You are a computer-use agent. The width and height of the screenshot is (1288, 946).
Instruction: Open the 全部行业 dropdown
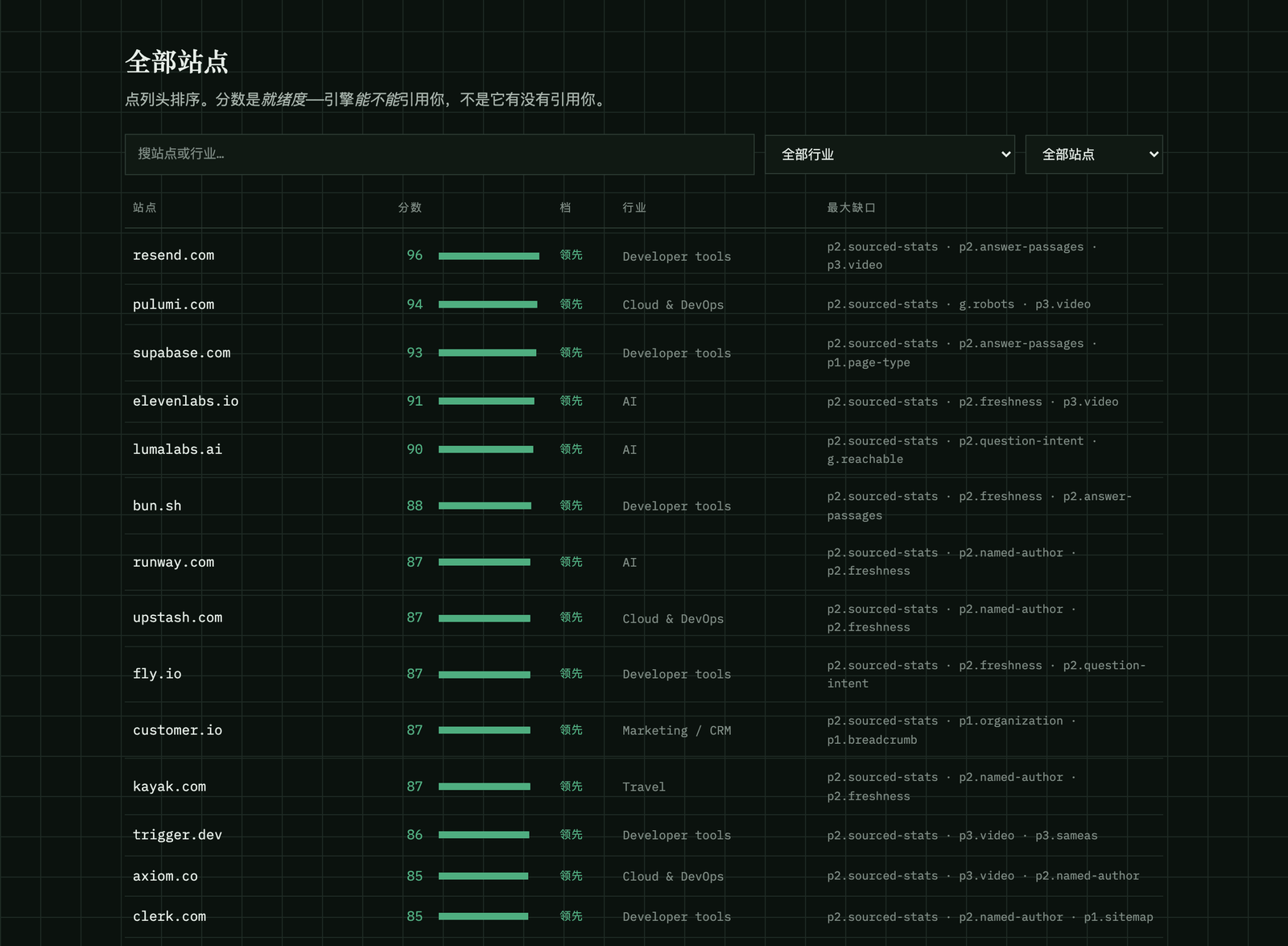coord(890,154)
